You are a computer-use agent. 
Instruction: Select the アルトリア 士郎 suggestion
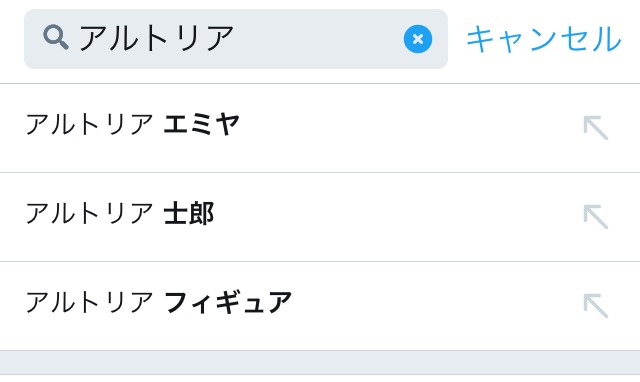click(320, 217)
